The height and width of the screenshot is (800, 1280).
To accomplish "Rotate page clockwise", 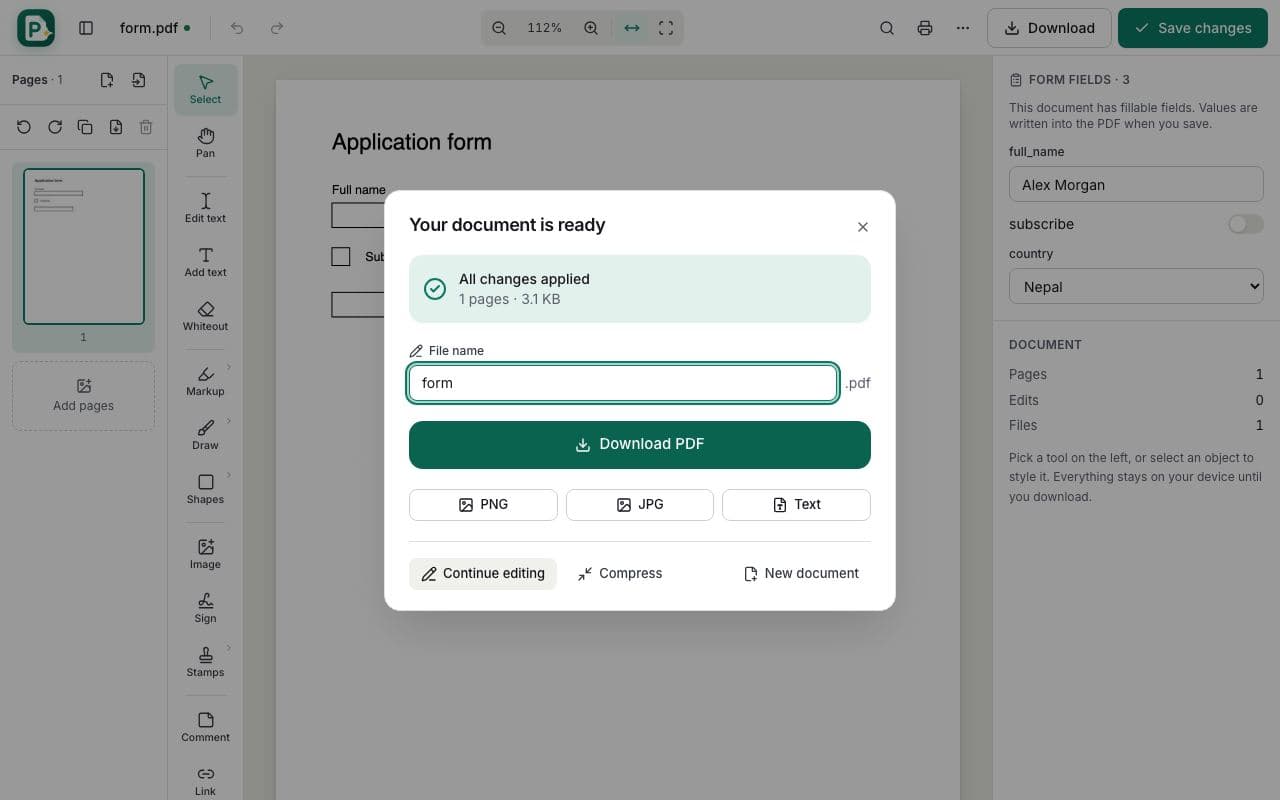I will (55, 127).
